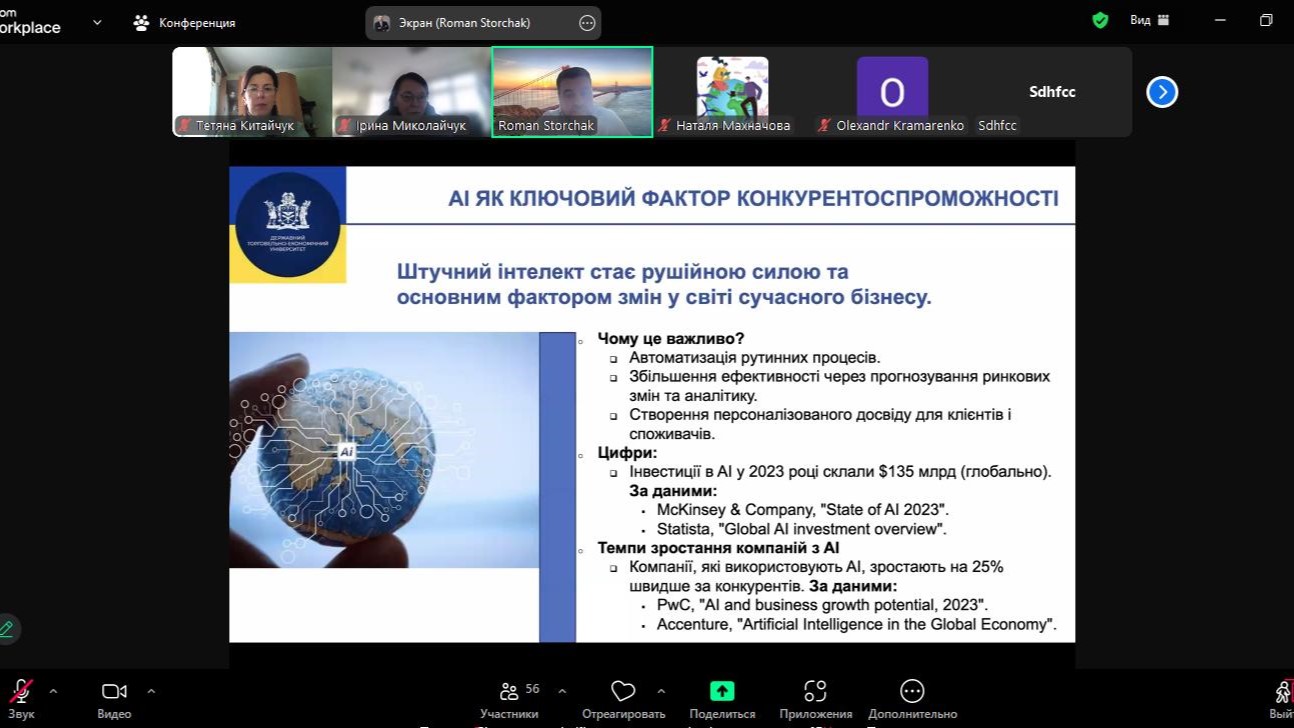Open the Конференция menu at the top
The image size is (1294, 728).
pos(185,23)
